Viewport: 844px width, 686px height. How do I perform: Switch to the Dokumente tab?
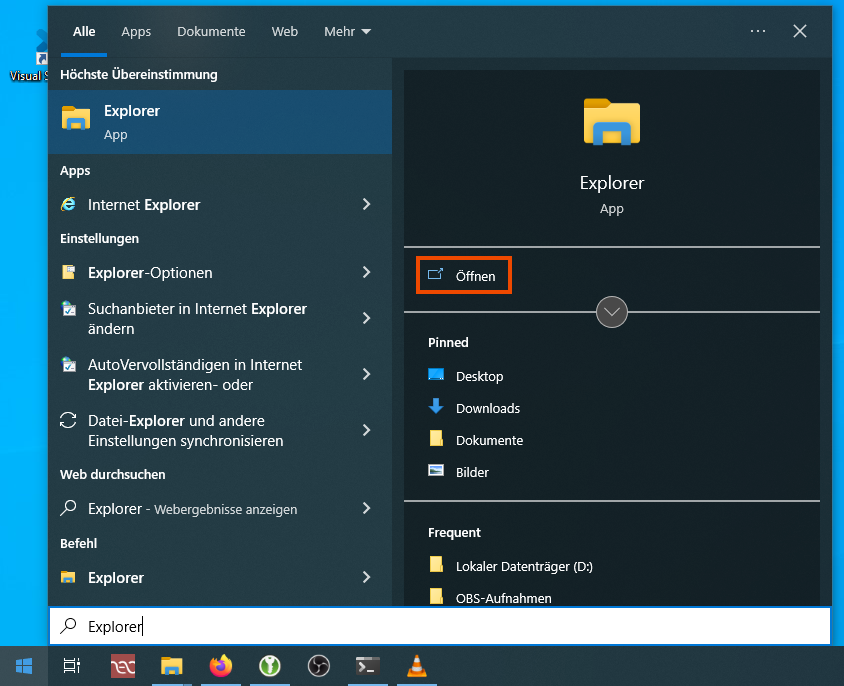pyautogui.click(x=211, y=32)
